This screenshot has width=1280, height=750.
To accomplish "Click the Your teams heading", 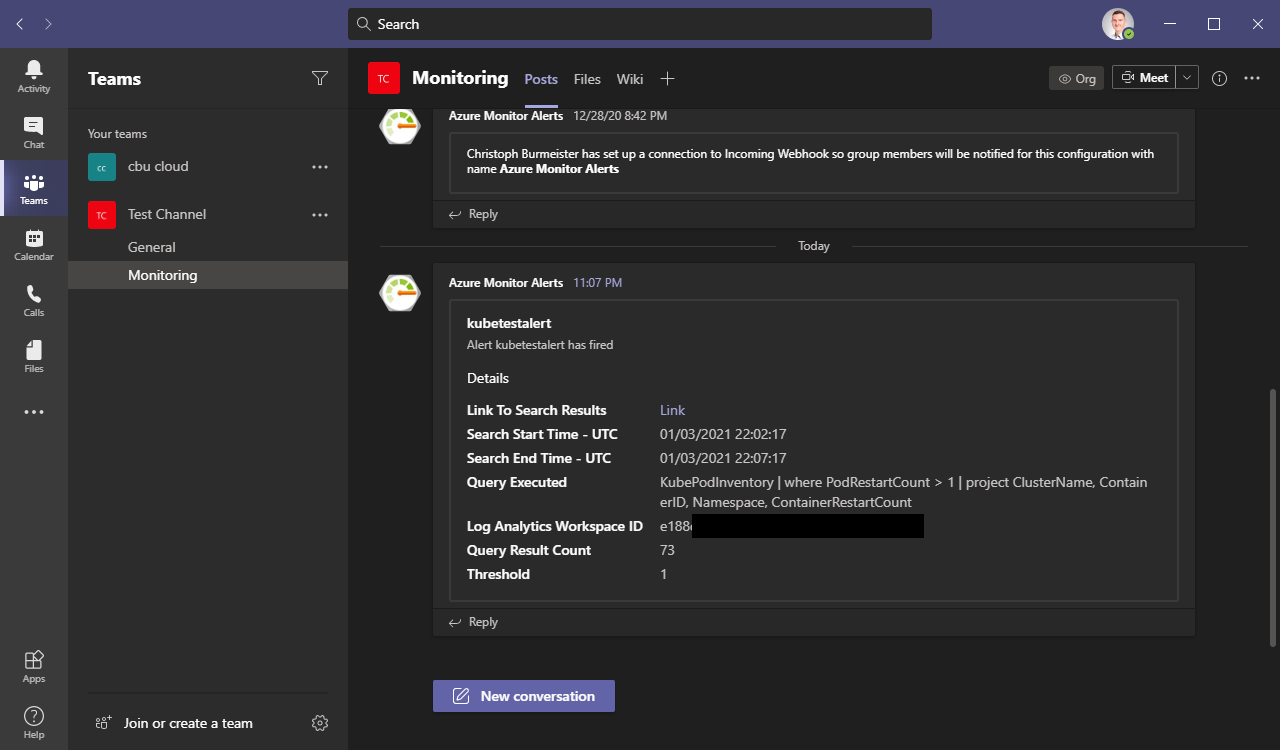I will (117, 134).
